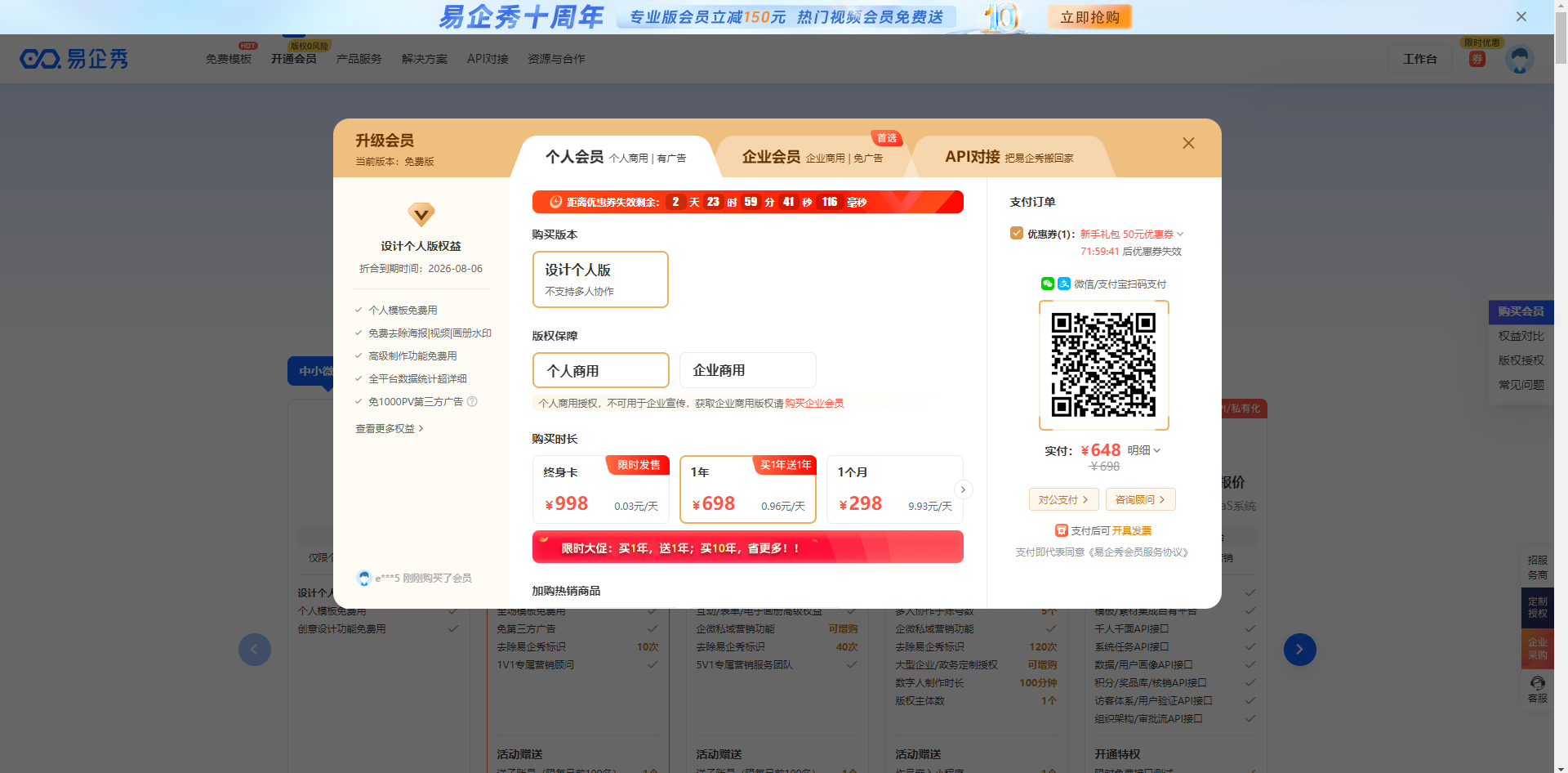Click the 工作台 button
Screen dimensions: 1568x773
1420,59
